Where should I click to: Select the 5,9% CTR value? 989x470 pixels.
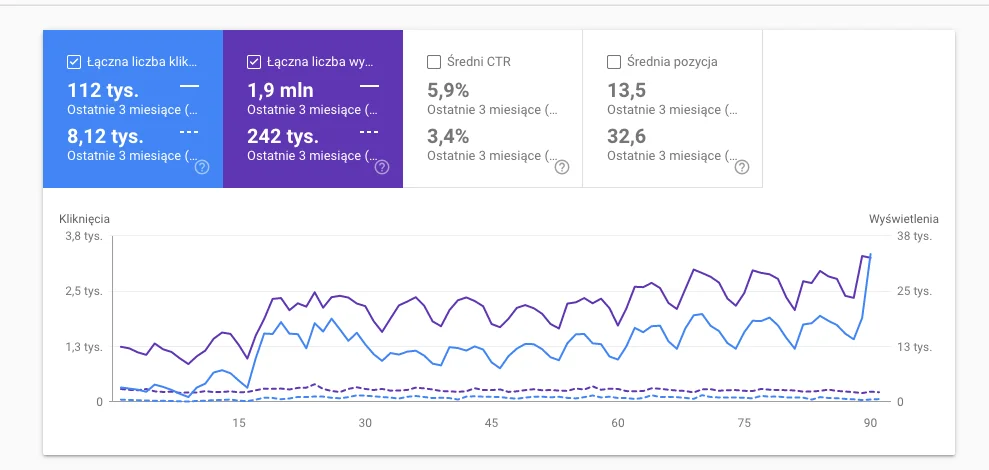(x=448, y=91)
